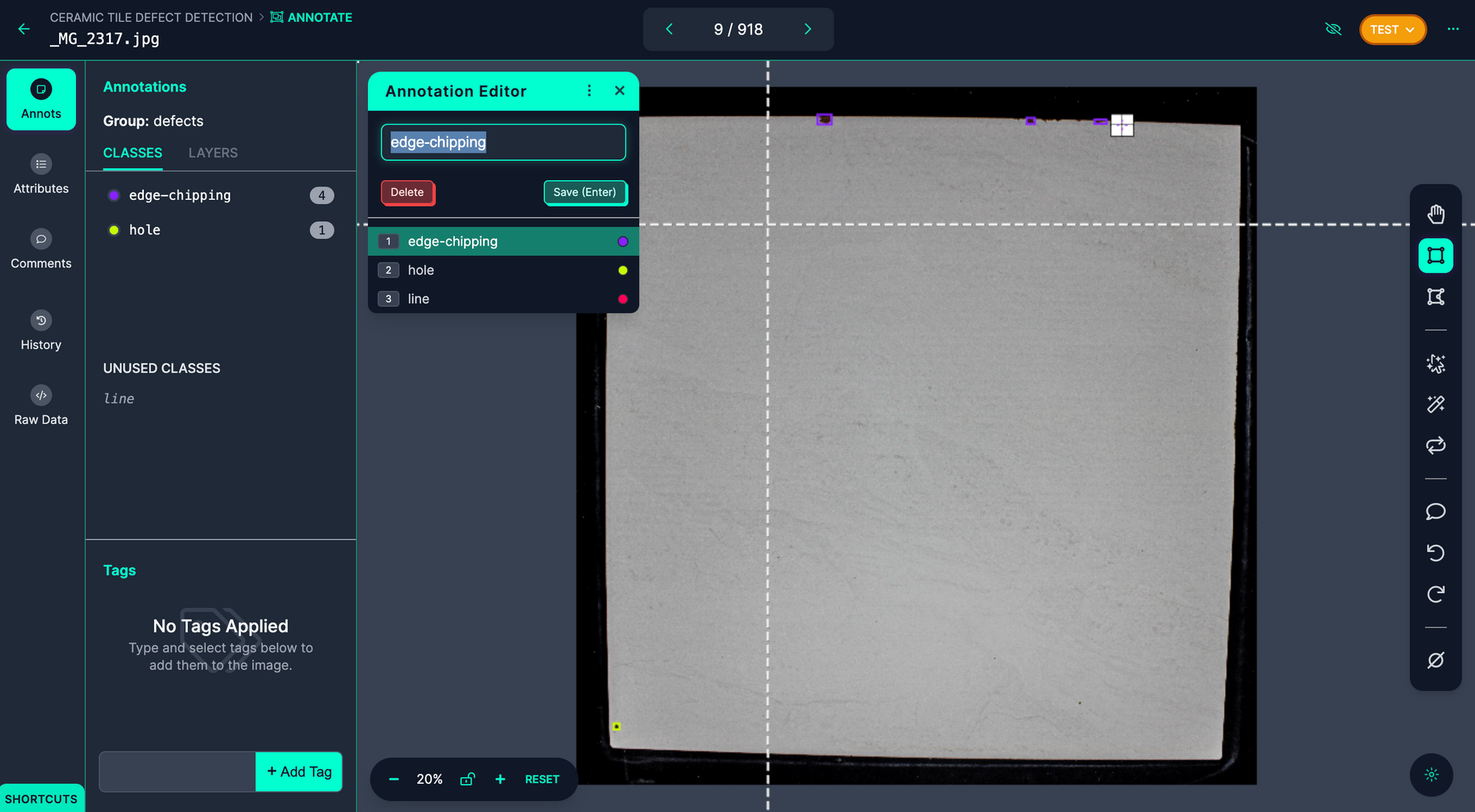Toggle annotation visibility eye icon
The image size is (1475, 812).
click(1333, 30)
